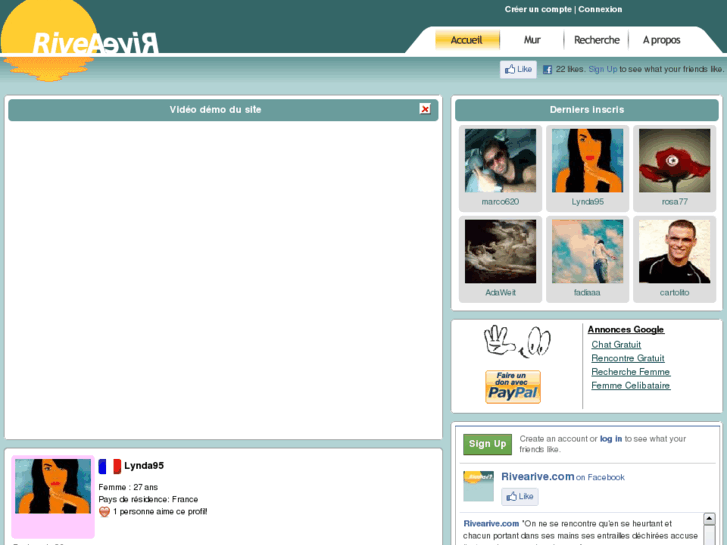Click the green Sign Up button
The height and width of the screenshot is (545, 727).
487,444
